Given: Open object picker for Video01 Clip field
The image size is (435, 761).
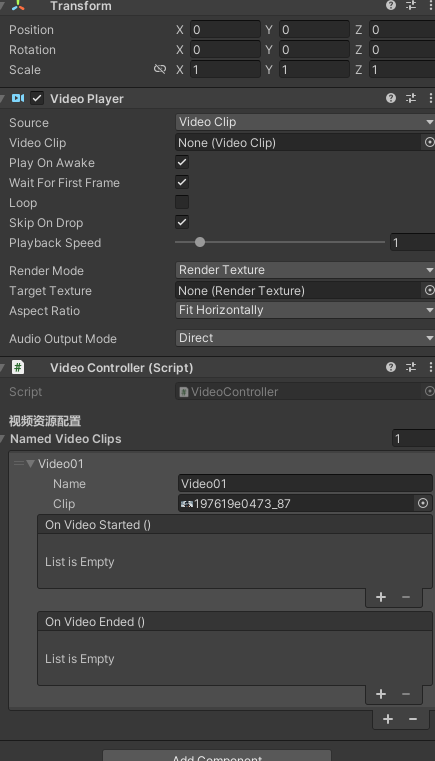Looking at the screenshot, I should (x=423, y=503).
